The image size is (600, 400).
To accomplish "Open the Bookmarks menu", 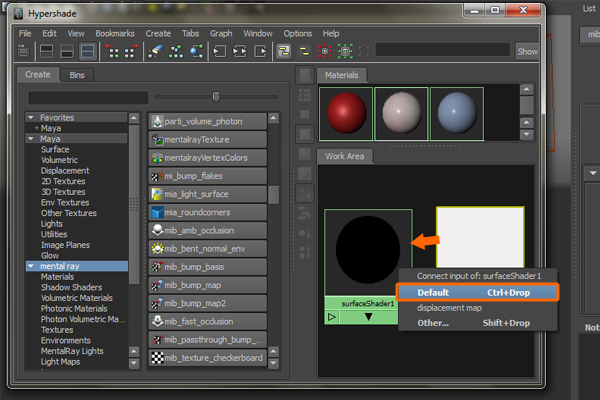I will 113,33.
